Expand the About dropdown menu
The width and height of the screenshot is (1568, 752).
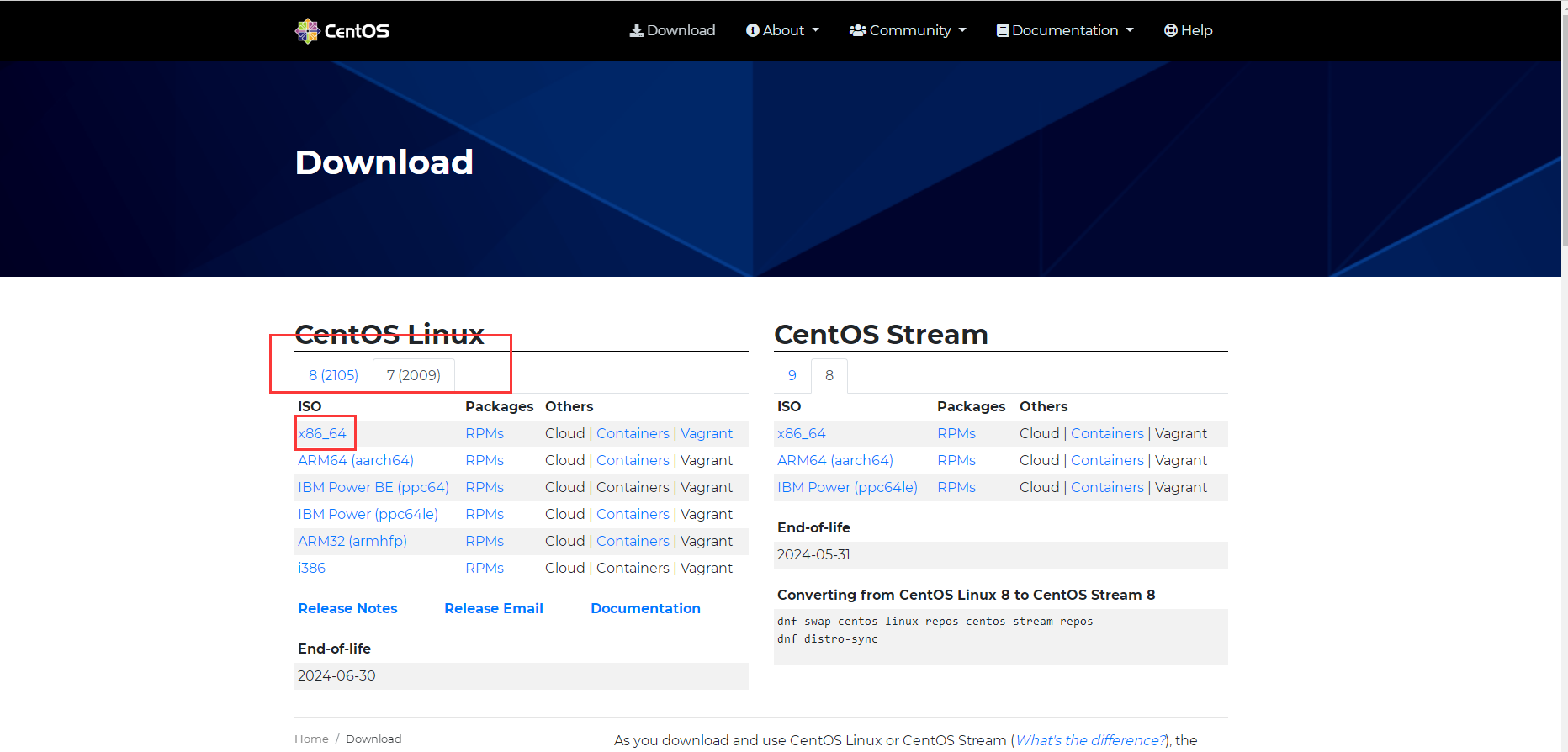tap(782, 30)
